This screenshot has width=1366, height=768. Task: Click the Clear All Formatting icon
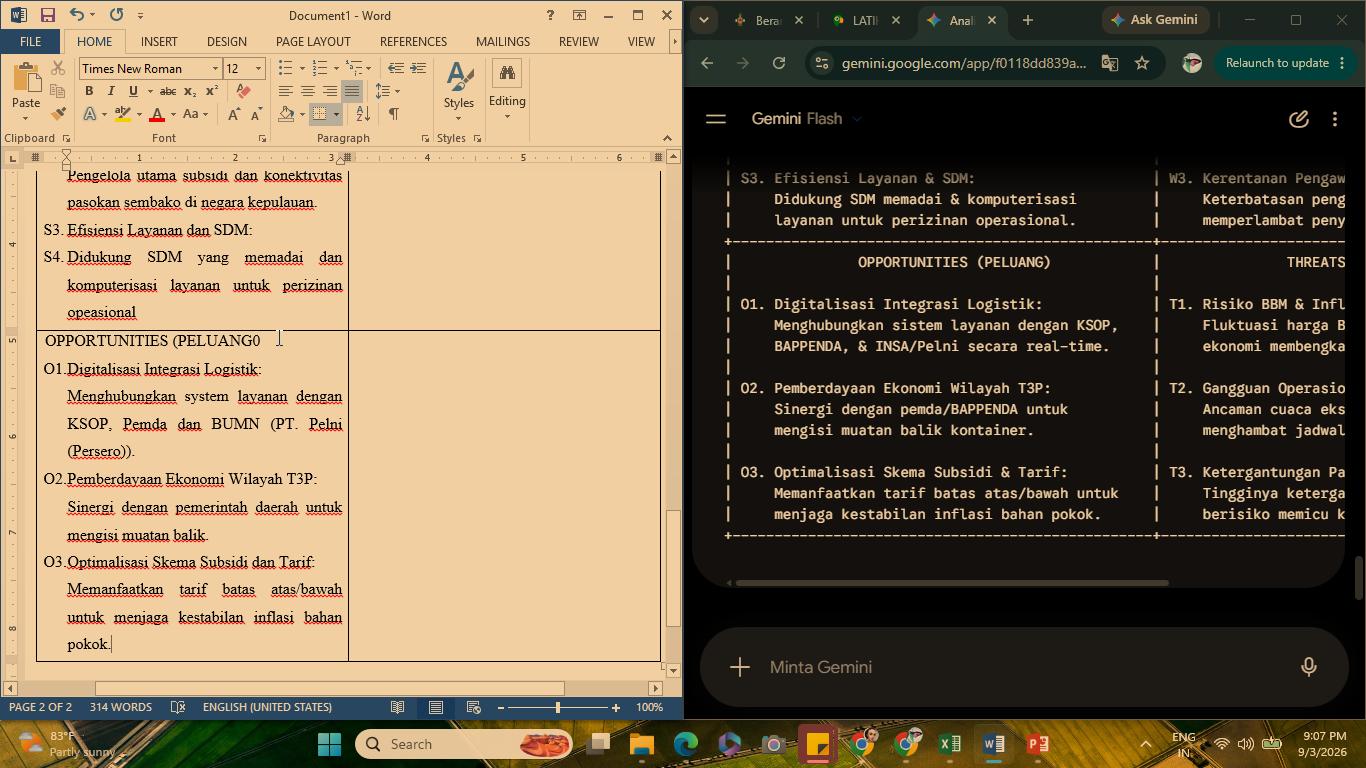tap(243, 91)
